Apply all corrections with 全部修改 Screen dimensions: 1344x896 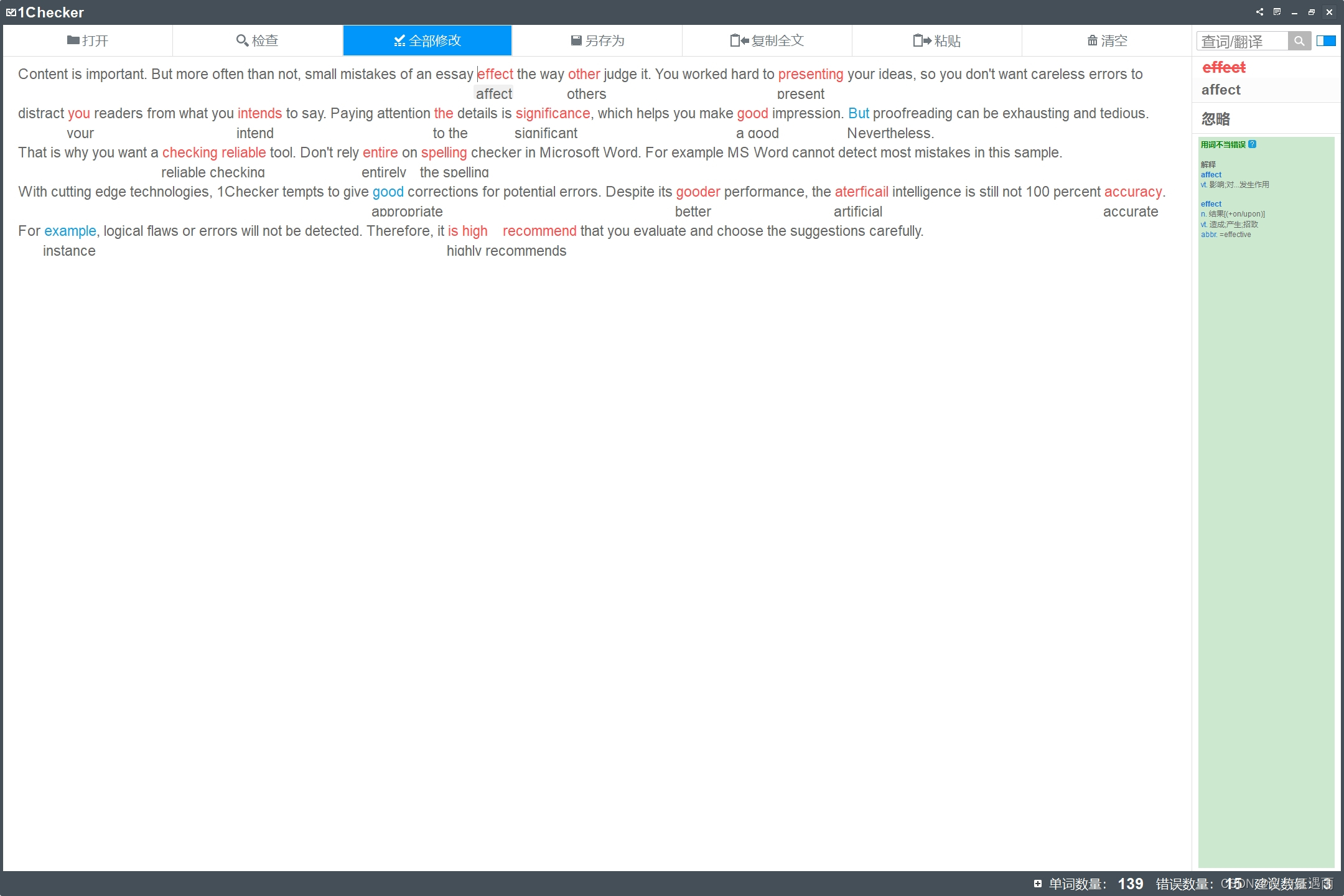427,41
